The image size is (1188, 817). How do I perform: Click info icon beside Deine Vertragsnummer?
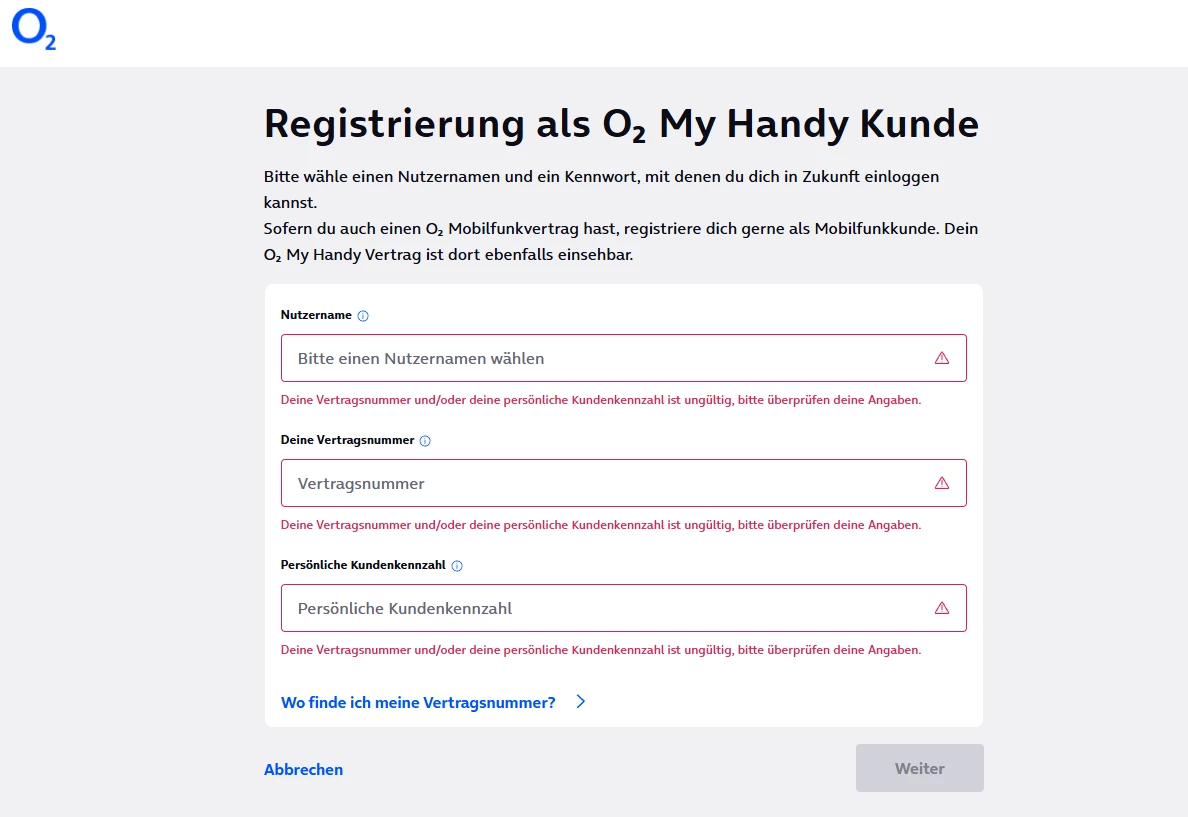click(x=425, y=441)
